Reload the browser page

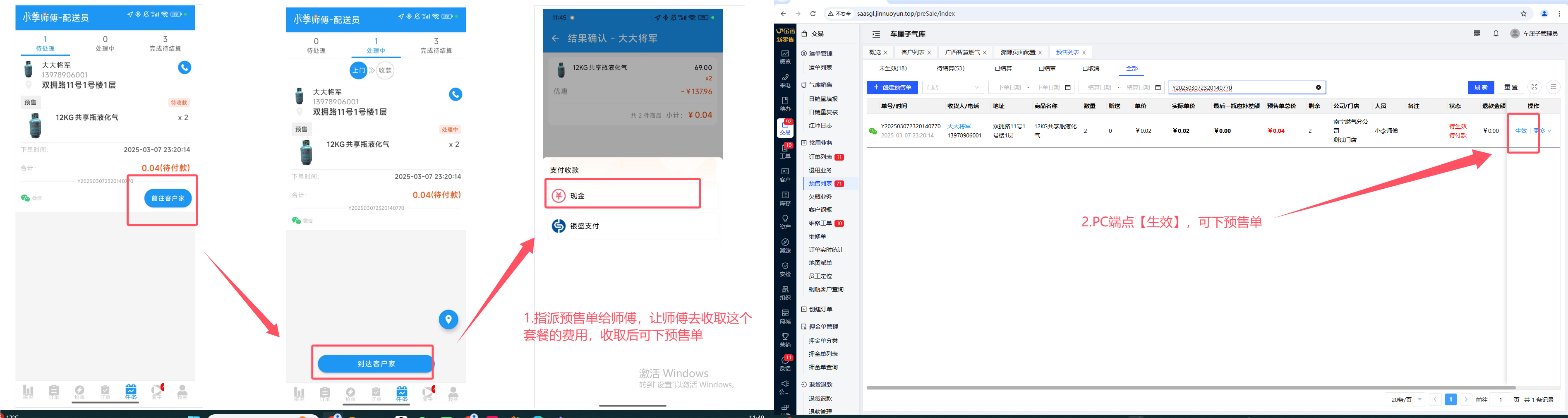coord(813,13)
